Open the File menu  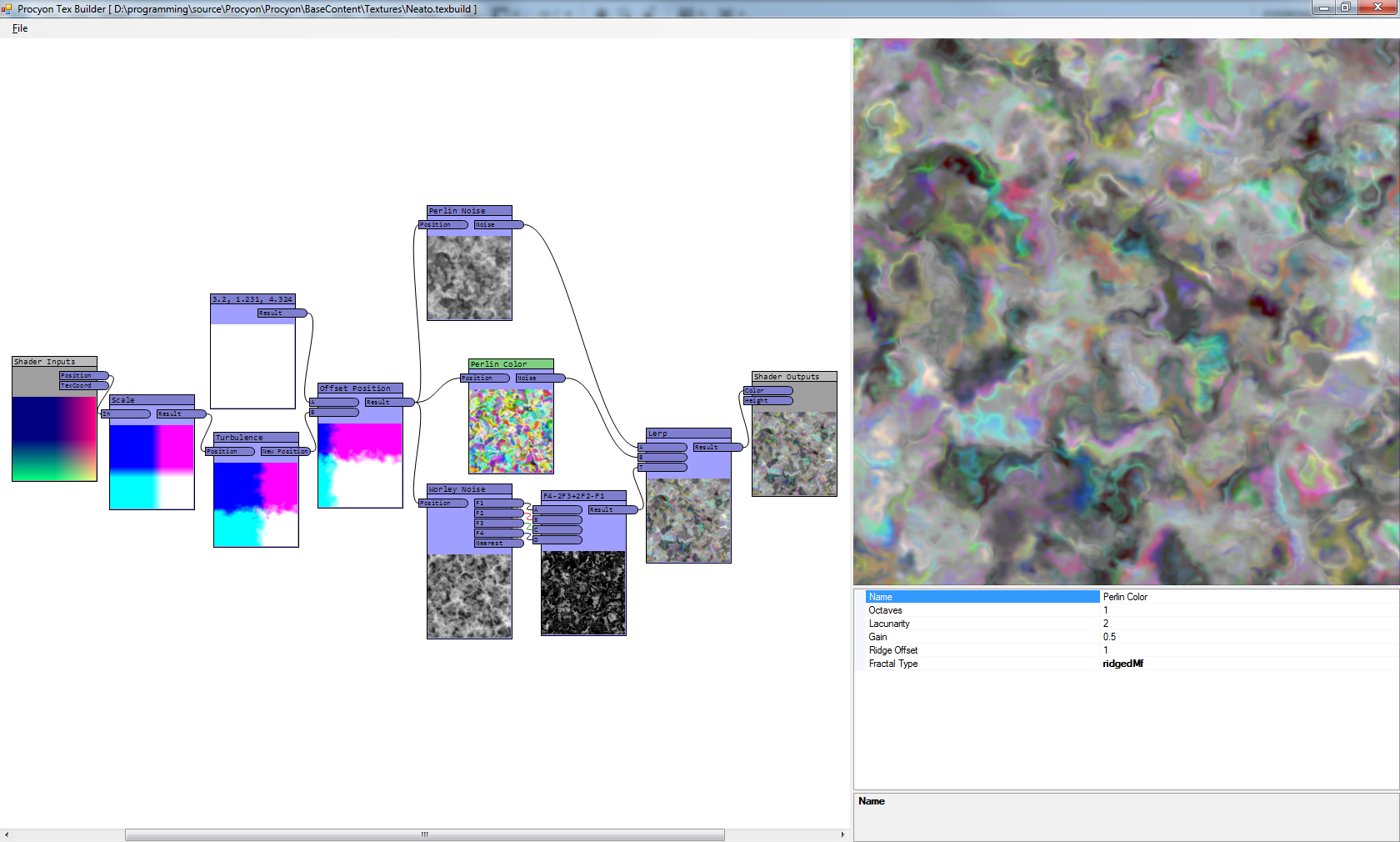(20, 28)
